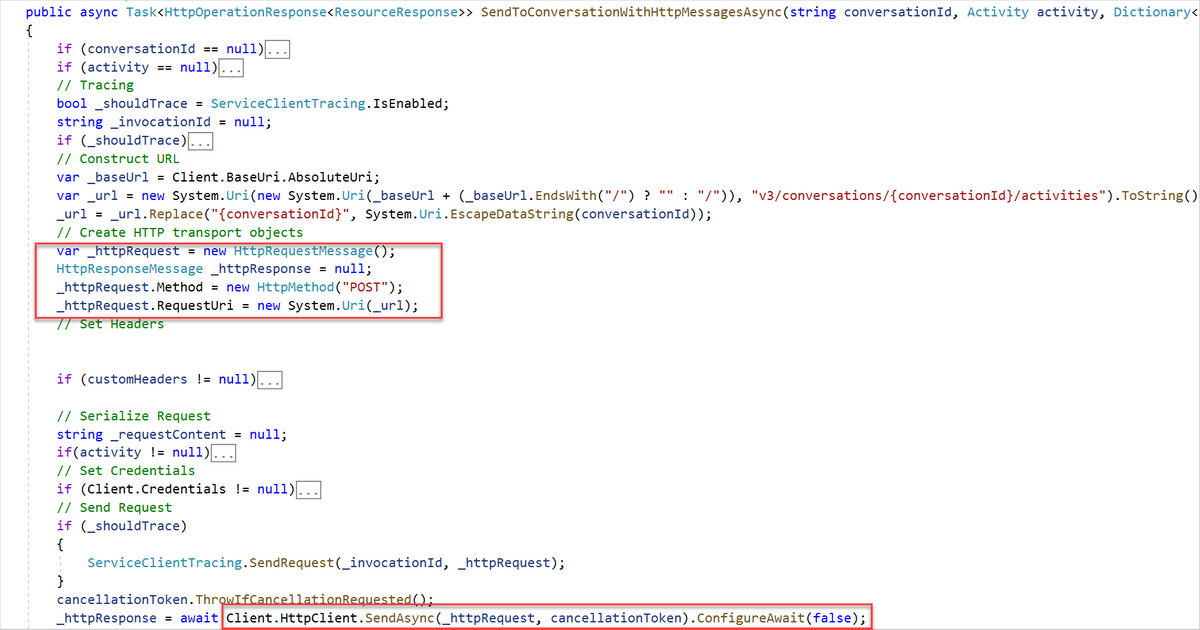Expand the collapsed activity null check block
The width and height of the screenshot is (1200, 630).
coord(230,66)
